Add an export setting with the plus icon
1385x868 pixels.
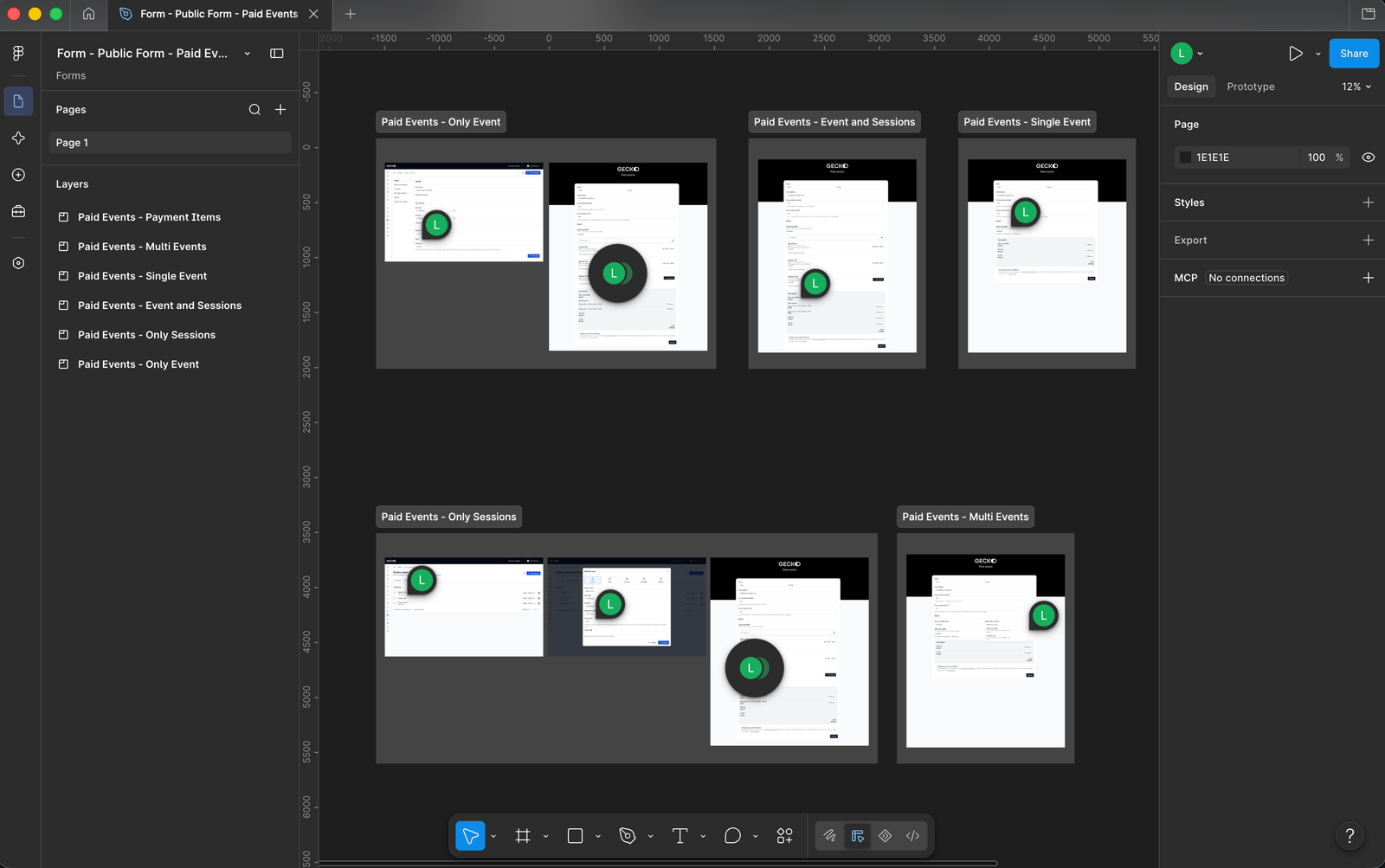(x=1369, y=241)
